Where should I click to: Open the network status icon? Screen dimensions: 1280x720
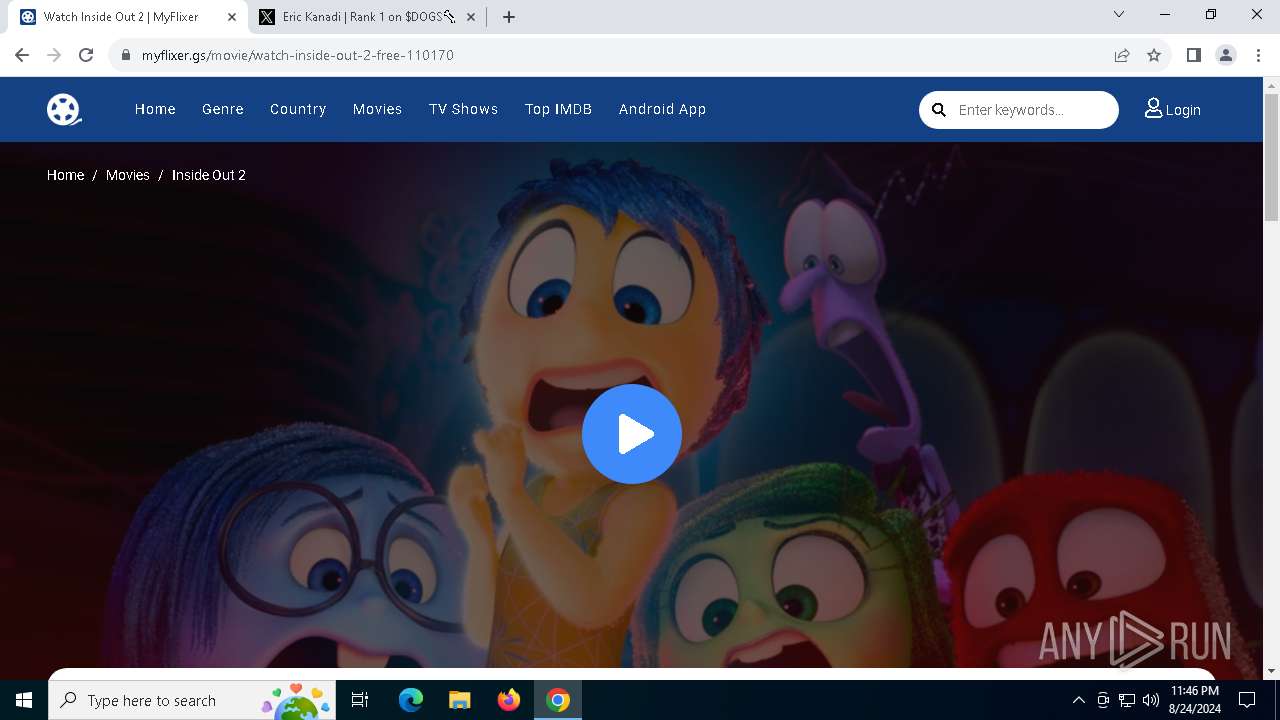(1127, 700)
